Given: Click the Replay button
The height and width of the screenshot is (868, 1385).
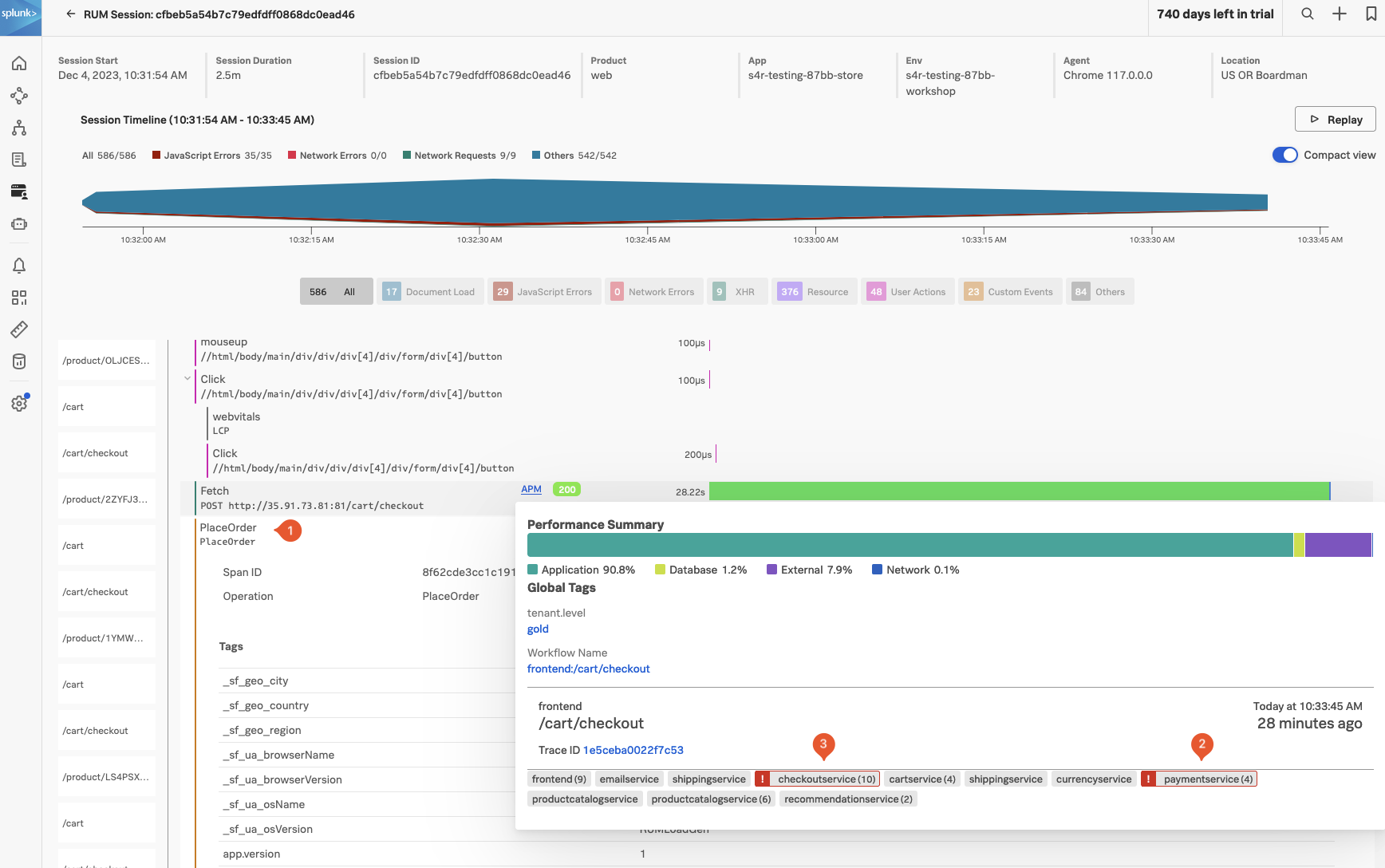Looking at the screenshot, I should coord(1335,120).
